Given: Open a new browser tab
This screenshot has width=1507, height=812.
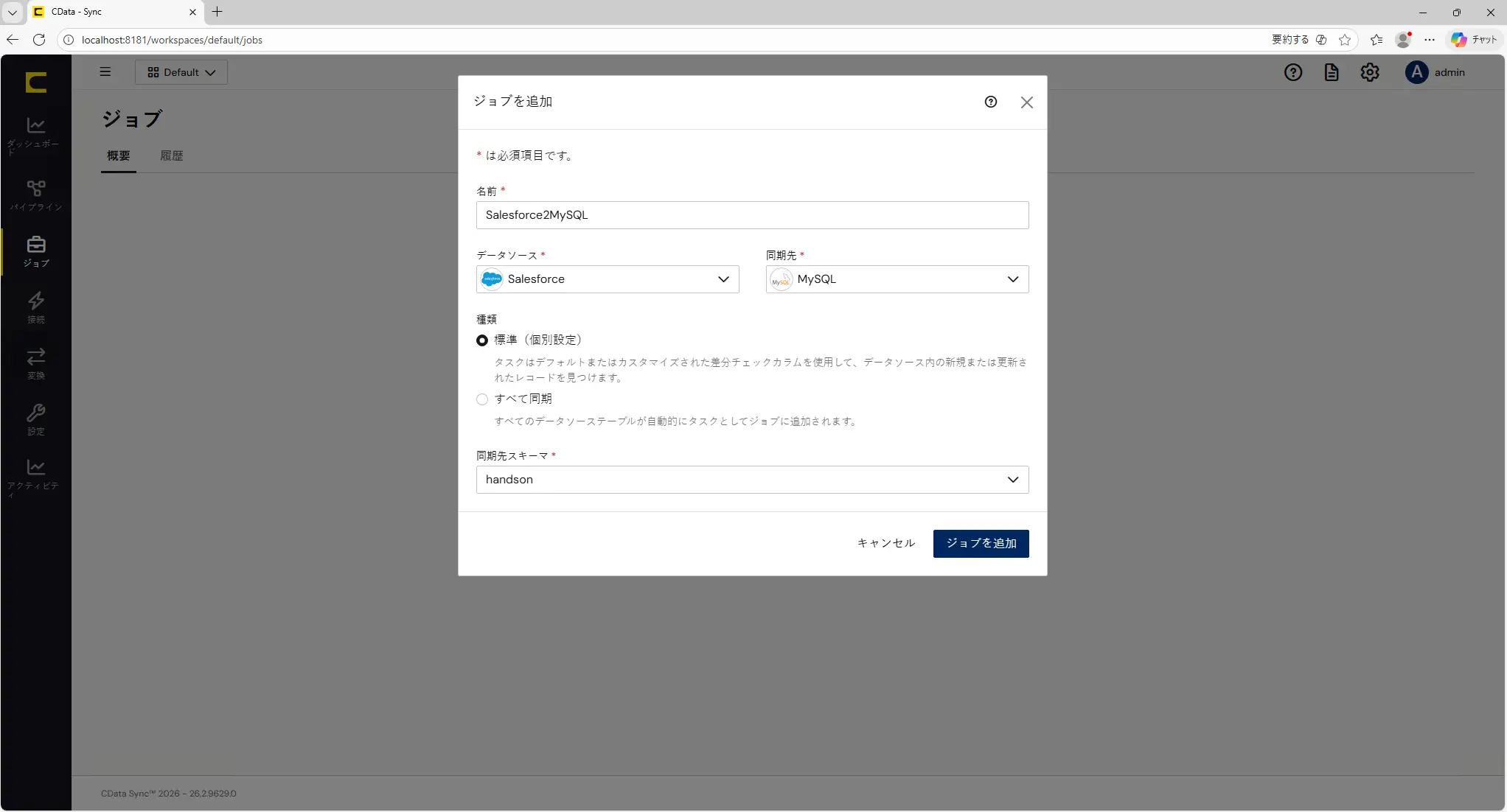Looking at the screenshot, I should 217,12.
